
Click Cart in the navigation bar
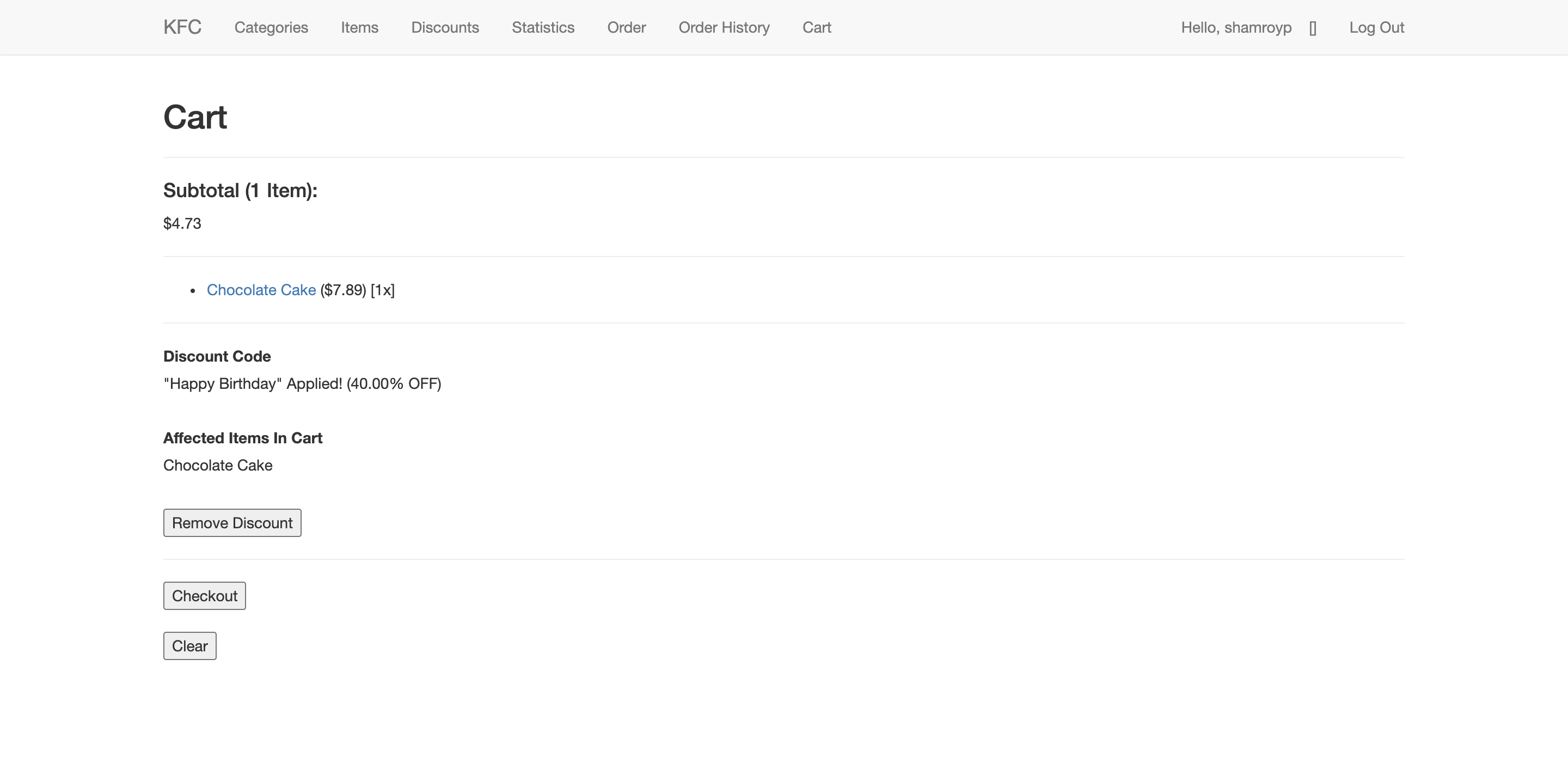(816, 27)
